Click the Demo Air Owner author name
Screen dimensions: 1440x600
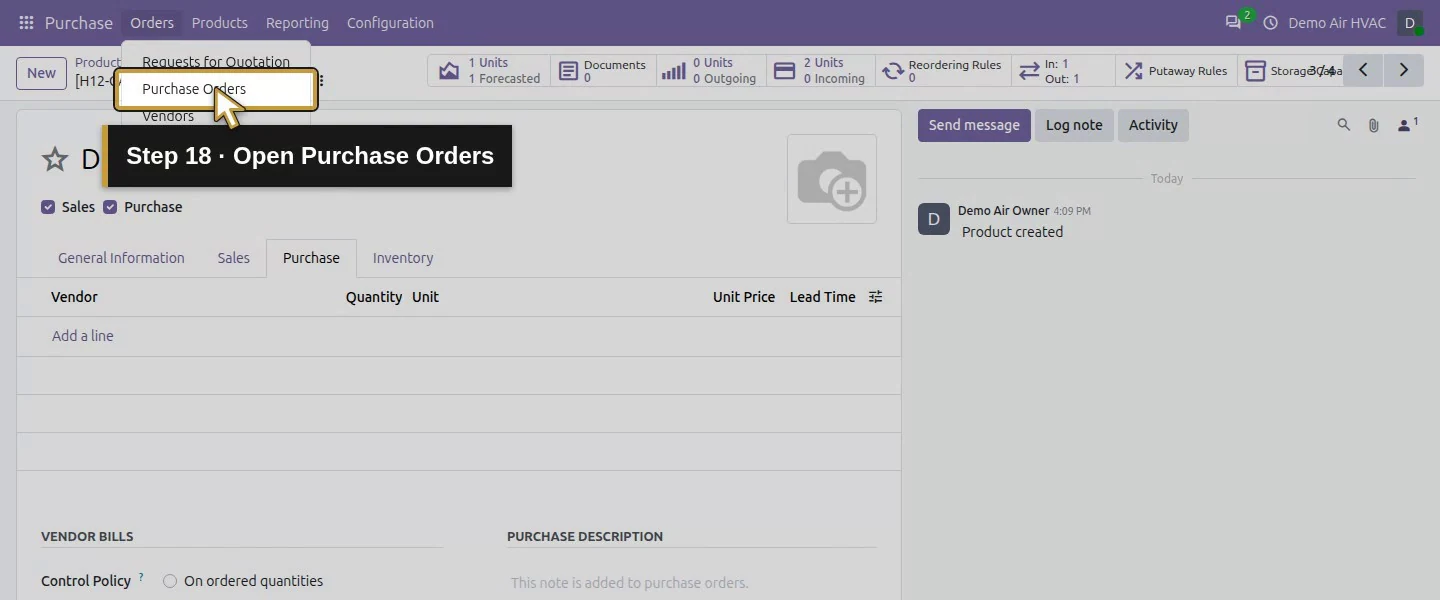click(x=1003, y=211)
